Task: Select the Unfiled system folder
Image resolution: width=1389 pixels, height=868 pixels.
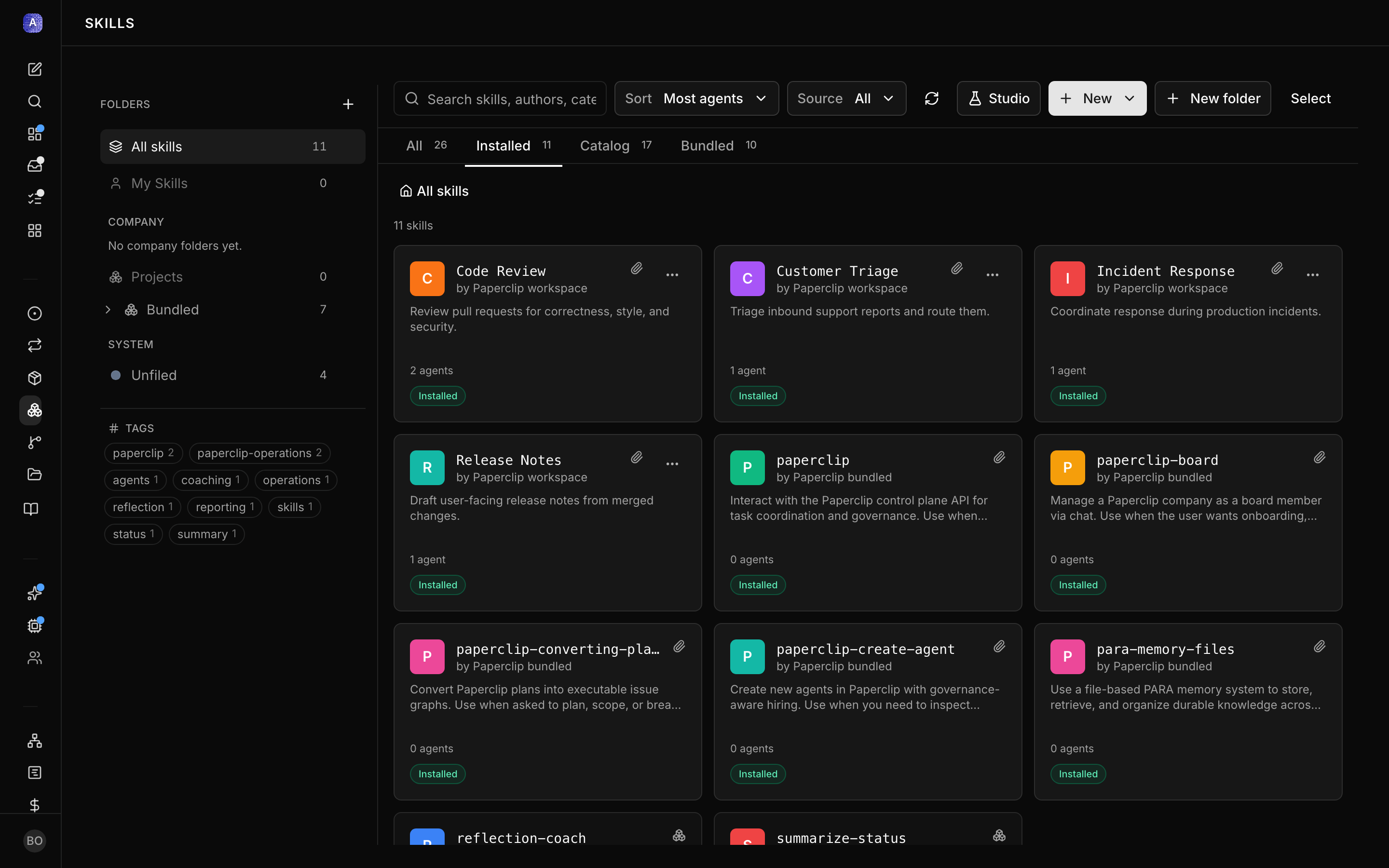Action: 232,375
